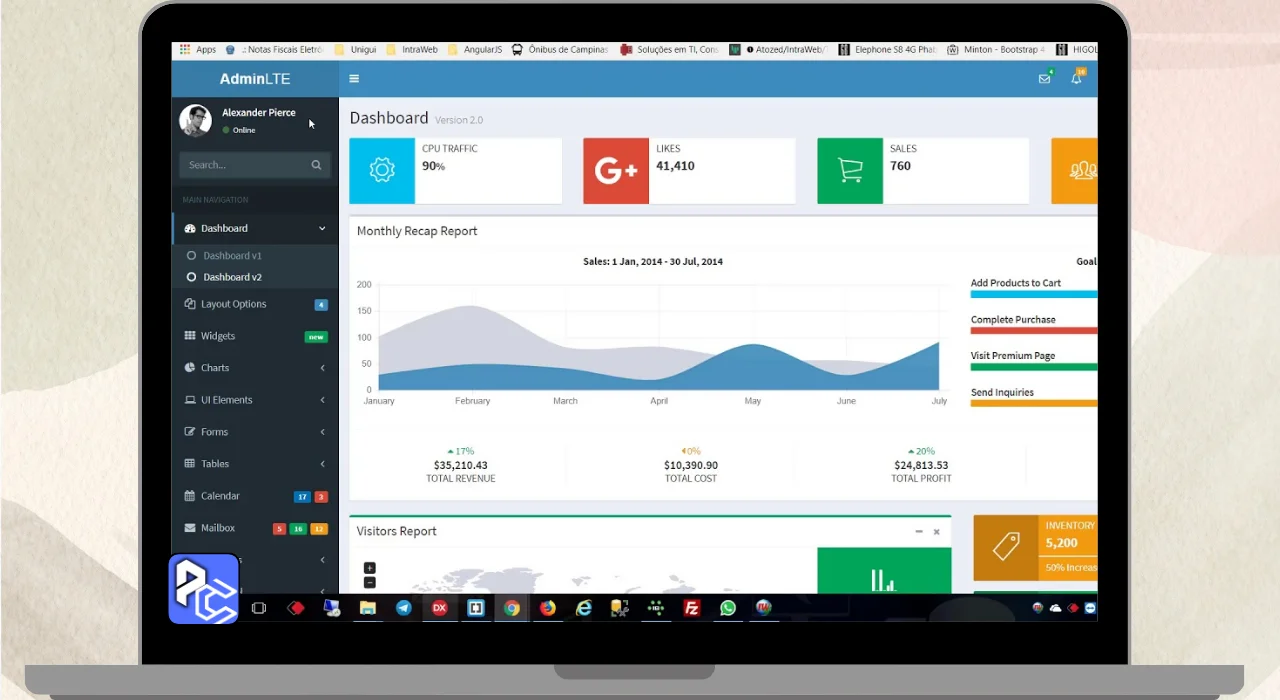The image size is (1280, 700).
Task: Click the Add Products to Cart progress bar
Action: coord(1034,294)
